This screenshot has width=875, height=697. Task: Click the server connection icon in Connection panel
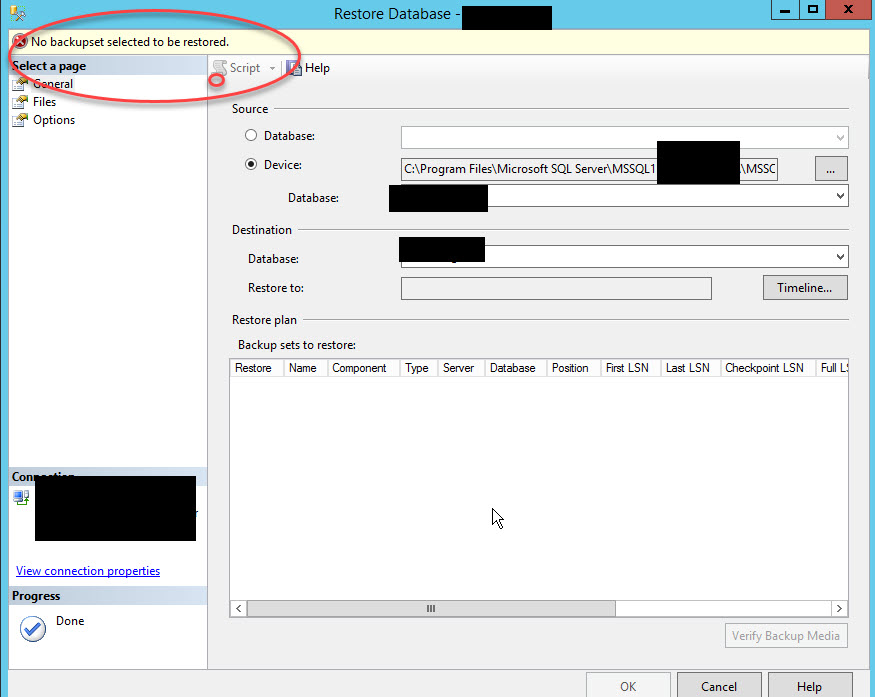click(x=21, y=497)
